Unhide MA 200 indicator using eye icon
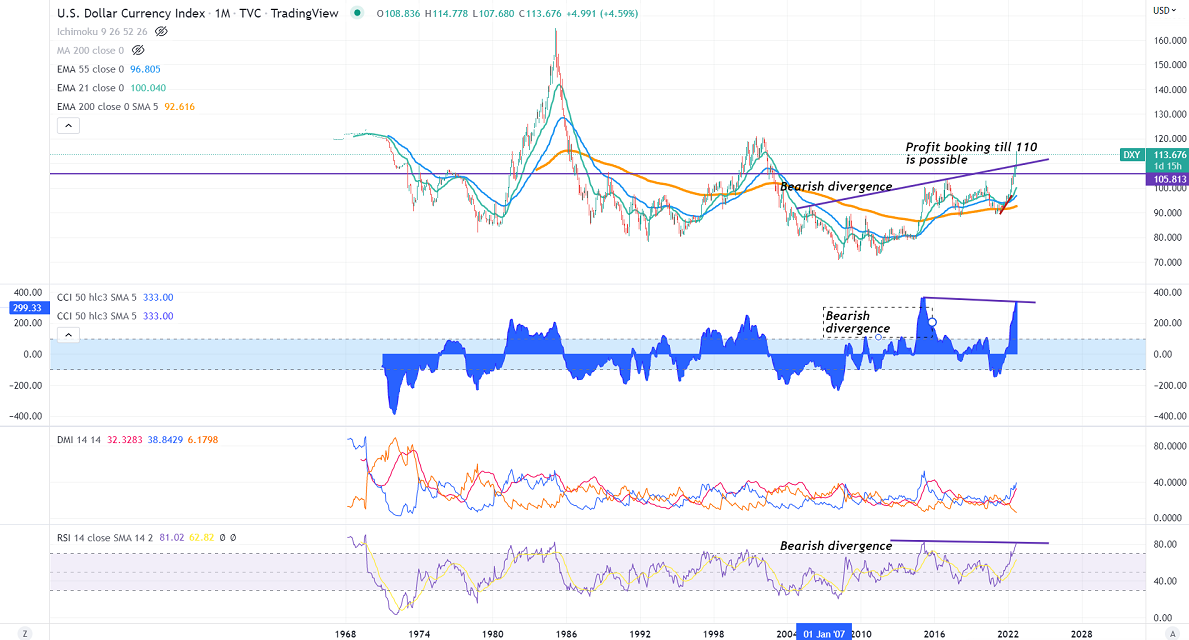This screenshot has width=1189, height=640. (139, 50)
